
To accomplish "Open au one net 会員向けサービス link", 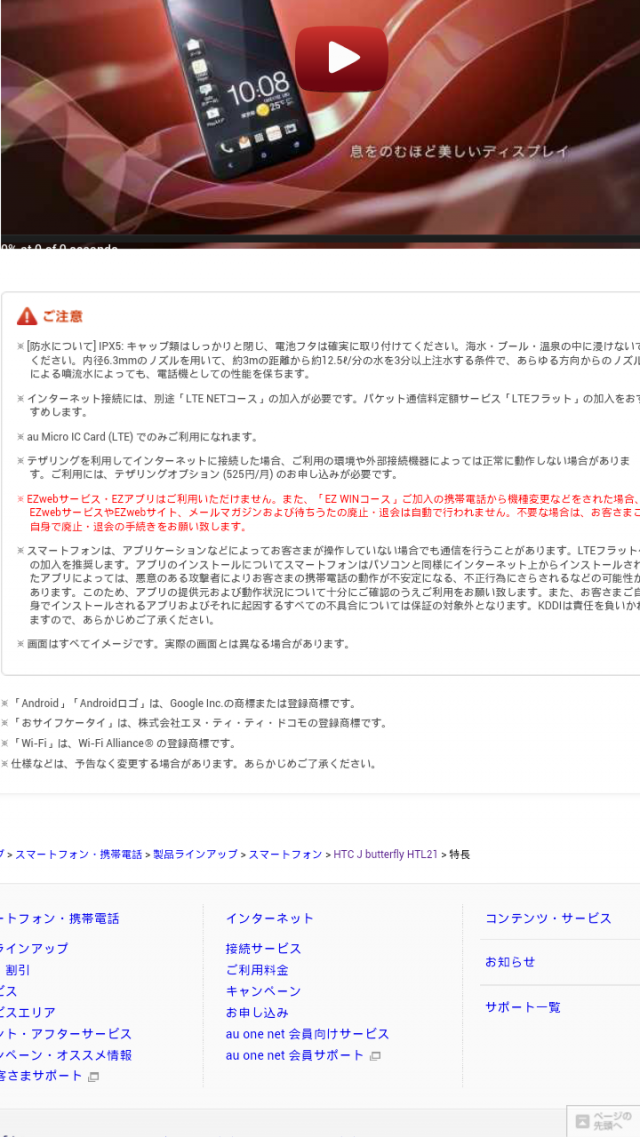I will click(x=307, y=1033).
